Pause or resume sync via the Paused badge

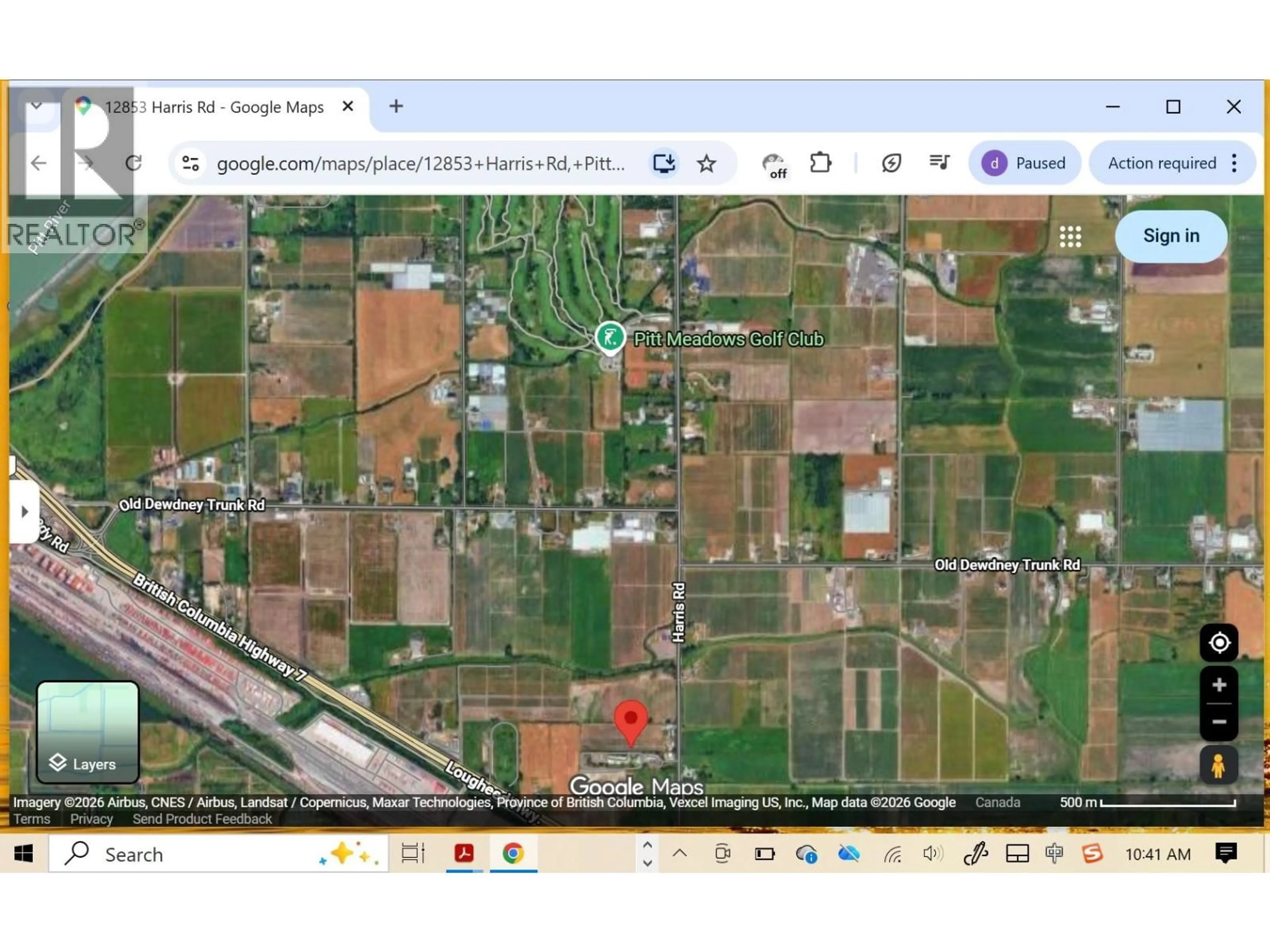click(1024, 163)
